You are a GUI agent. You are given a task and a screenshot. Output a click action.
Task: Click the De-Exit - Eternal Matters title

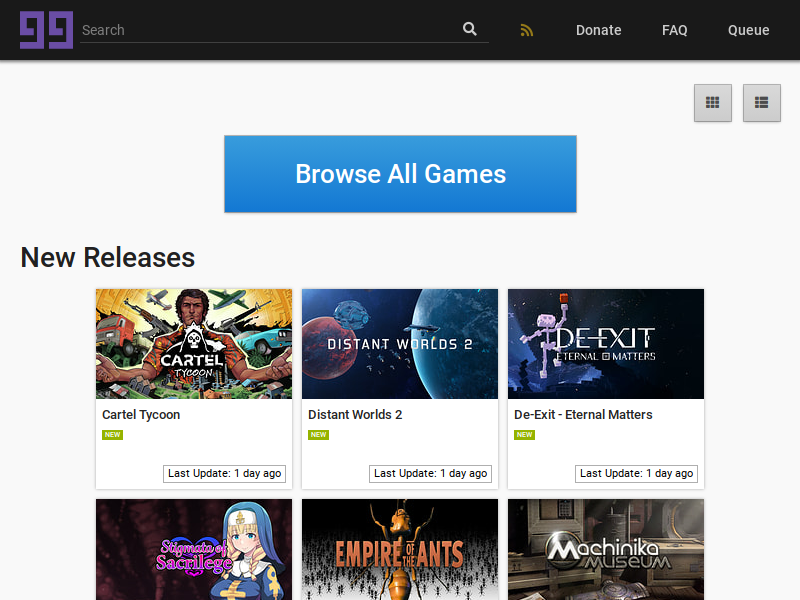click(583, 415)
